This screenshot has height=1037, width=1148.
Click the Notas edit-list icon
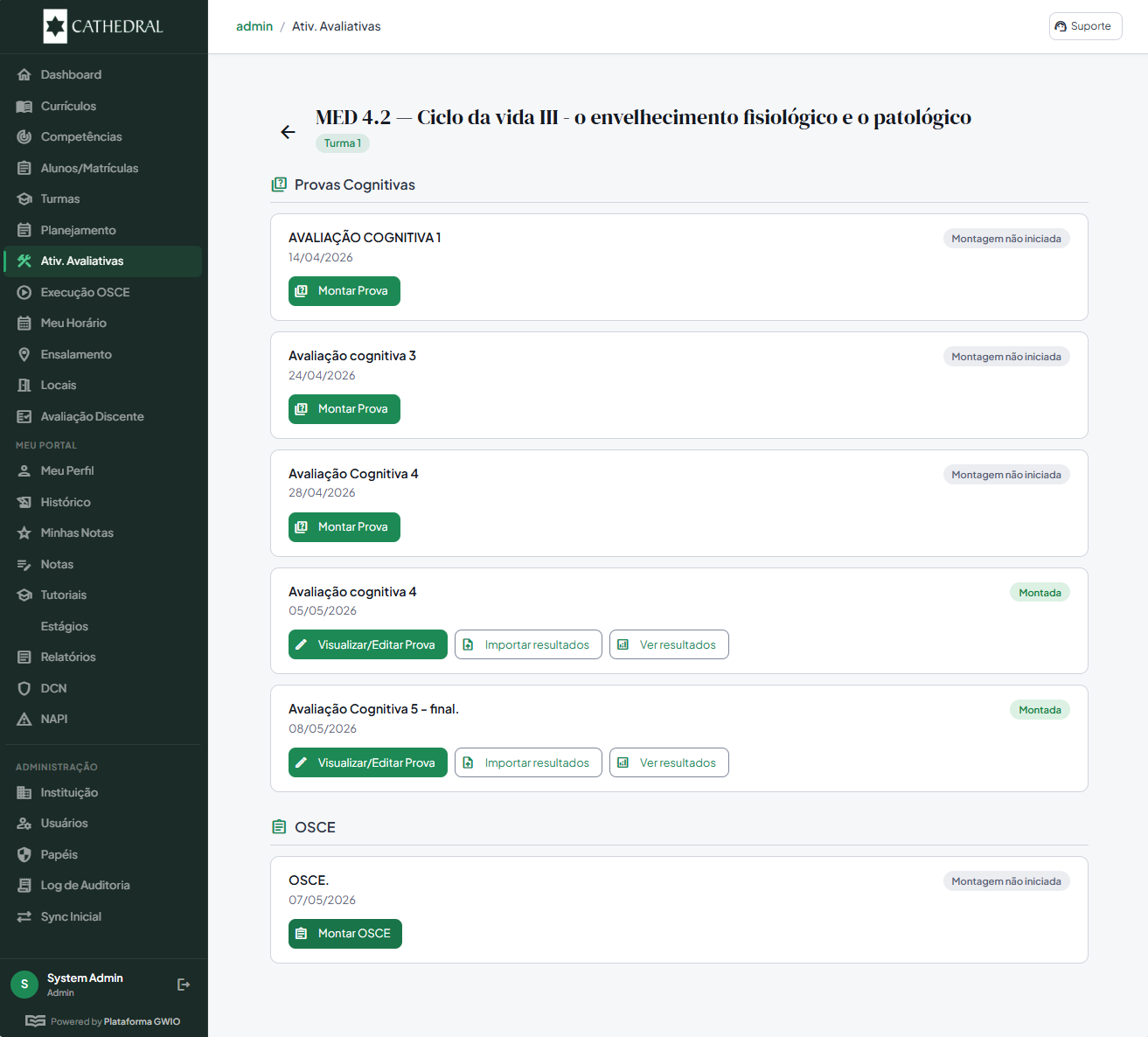pyautogui.click(x=24, y=564)
